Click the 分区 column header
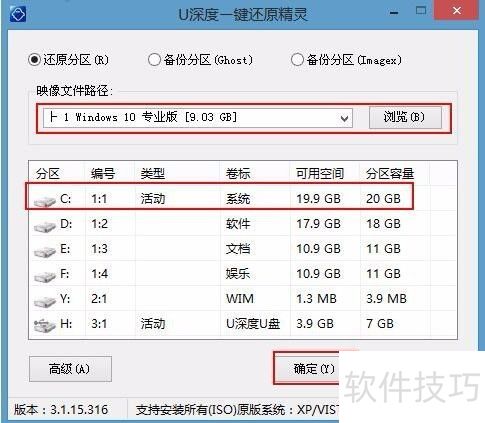This screenshot has width=485, height=423. click(x=48, y=174)
